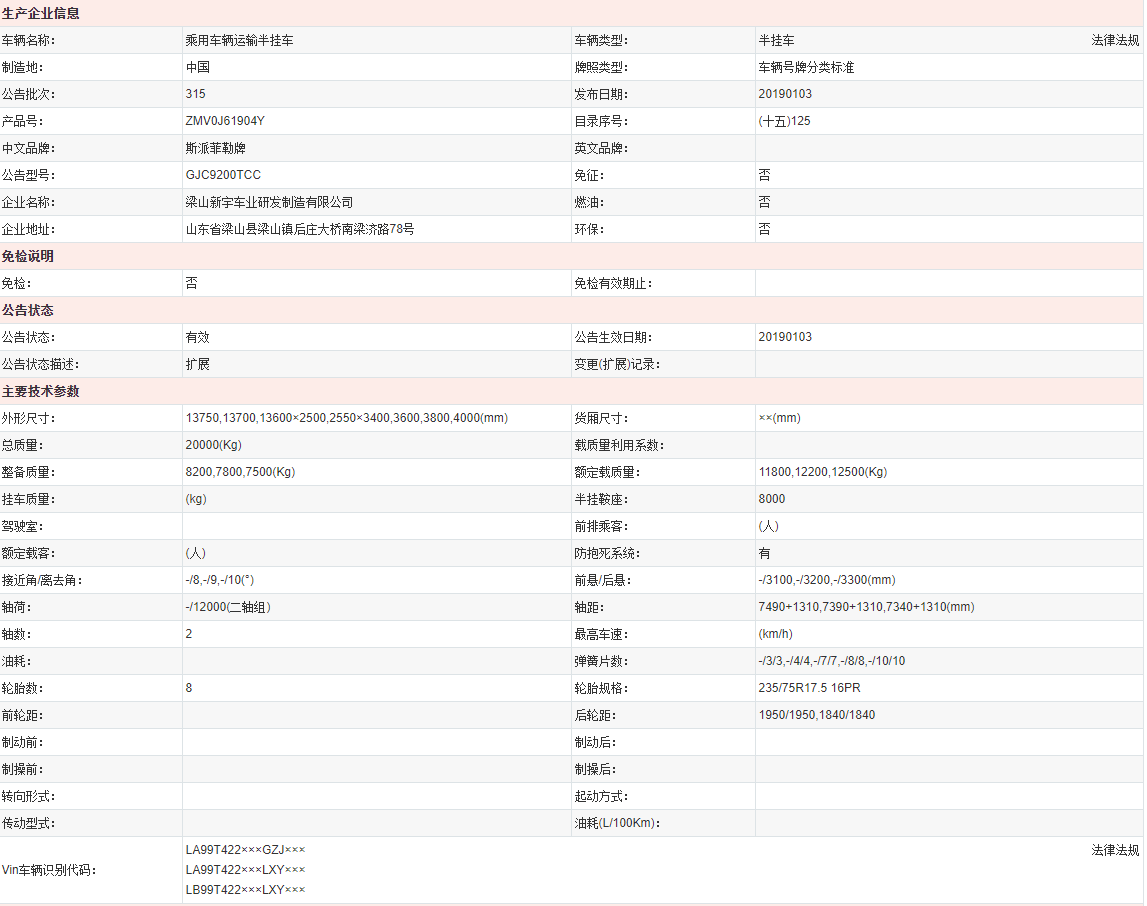1147x906 pixels.
Task: Click the 外形尺寸 dimensions value
Action: pyautogui.click(x=346, y=418)
